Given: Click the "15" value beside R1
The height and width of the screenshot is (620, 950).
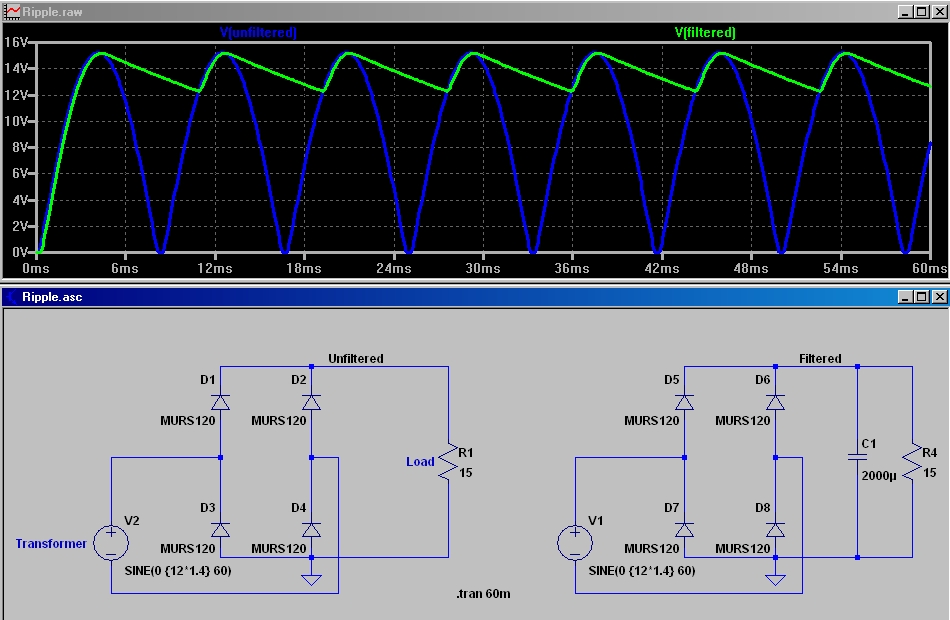Looking at the screenshot, I should 465,473.
